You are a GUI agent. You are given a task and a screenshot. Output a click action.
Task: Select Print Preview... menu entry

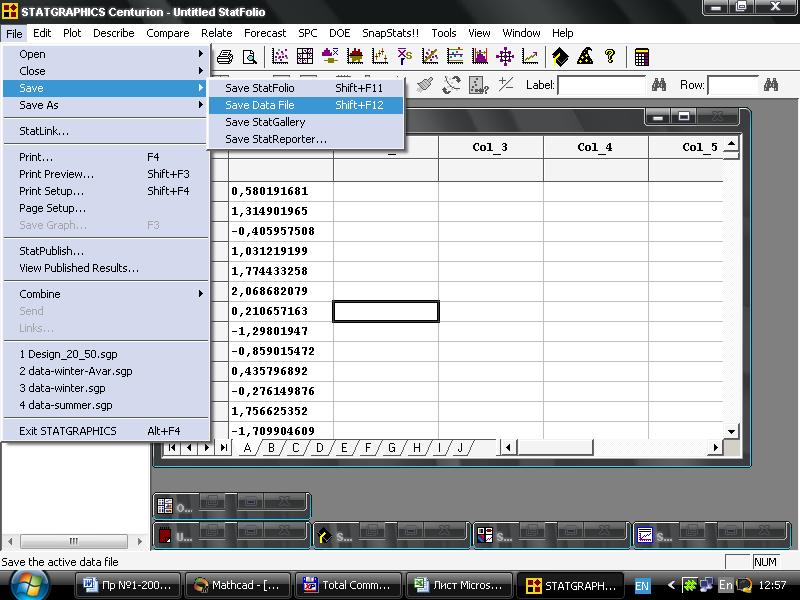tap(106, 174)
